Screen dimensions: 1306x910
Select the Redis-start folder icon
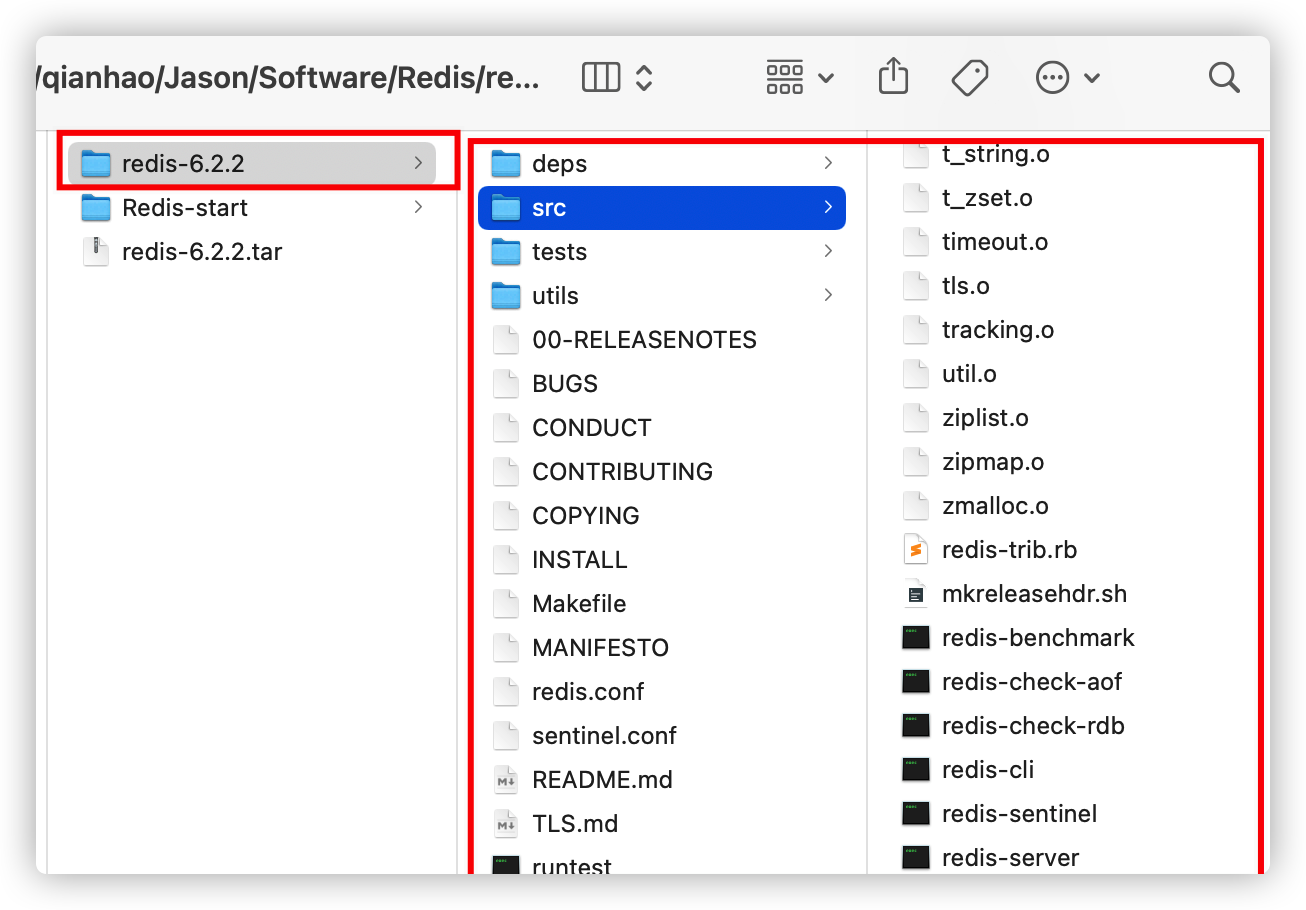[96, 207]
